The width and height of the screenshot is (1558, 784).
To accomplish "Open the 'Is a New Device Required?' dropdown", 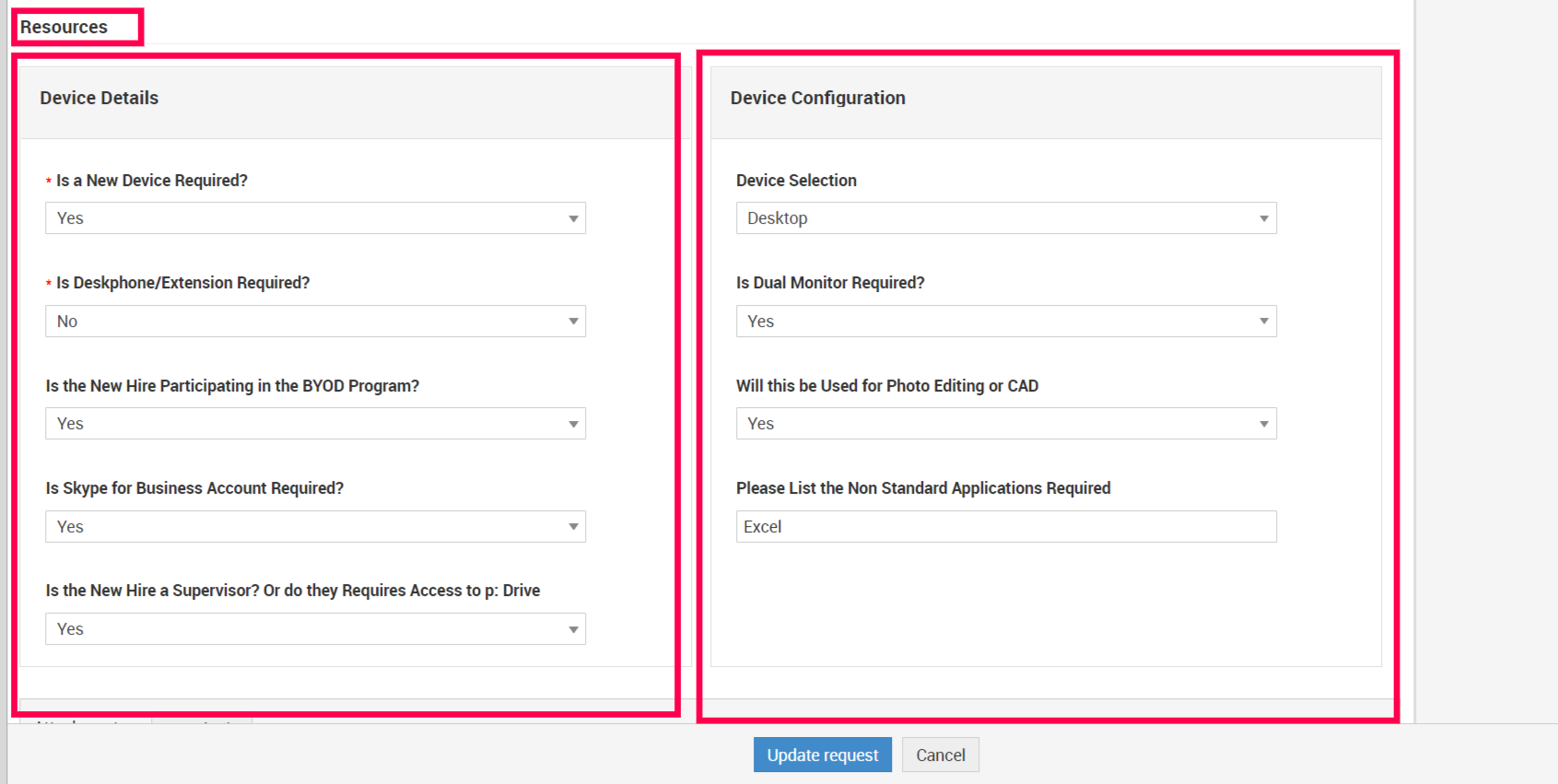I will point(315,218).
